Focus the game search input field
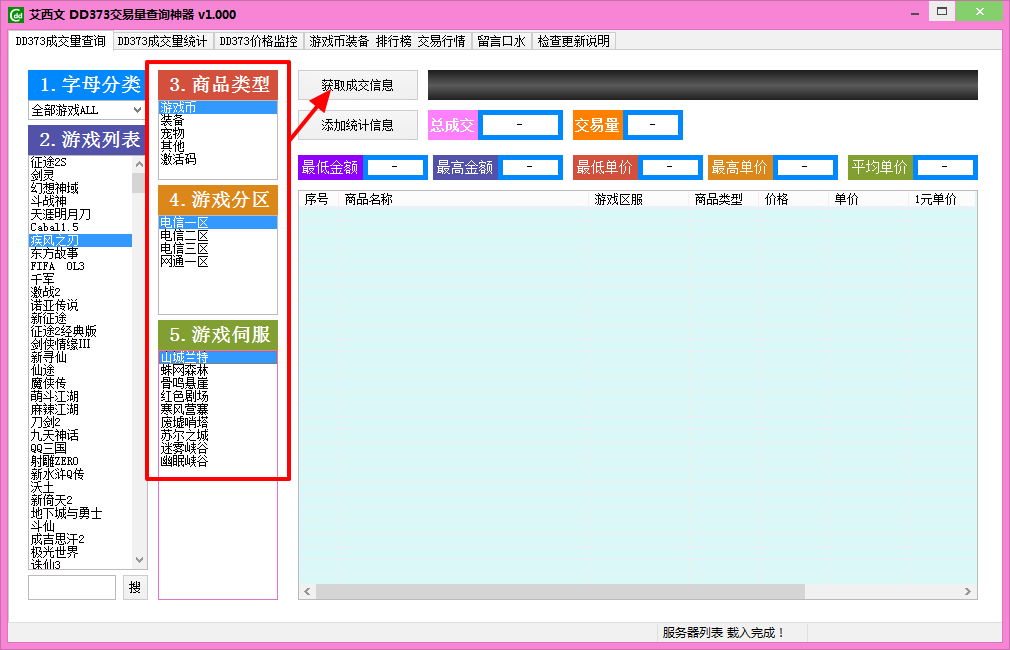1010x650 pixels. (x=72, y=587)
